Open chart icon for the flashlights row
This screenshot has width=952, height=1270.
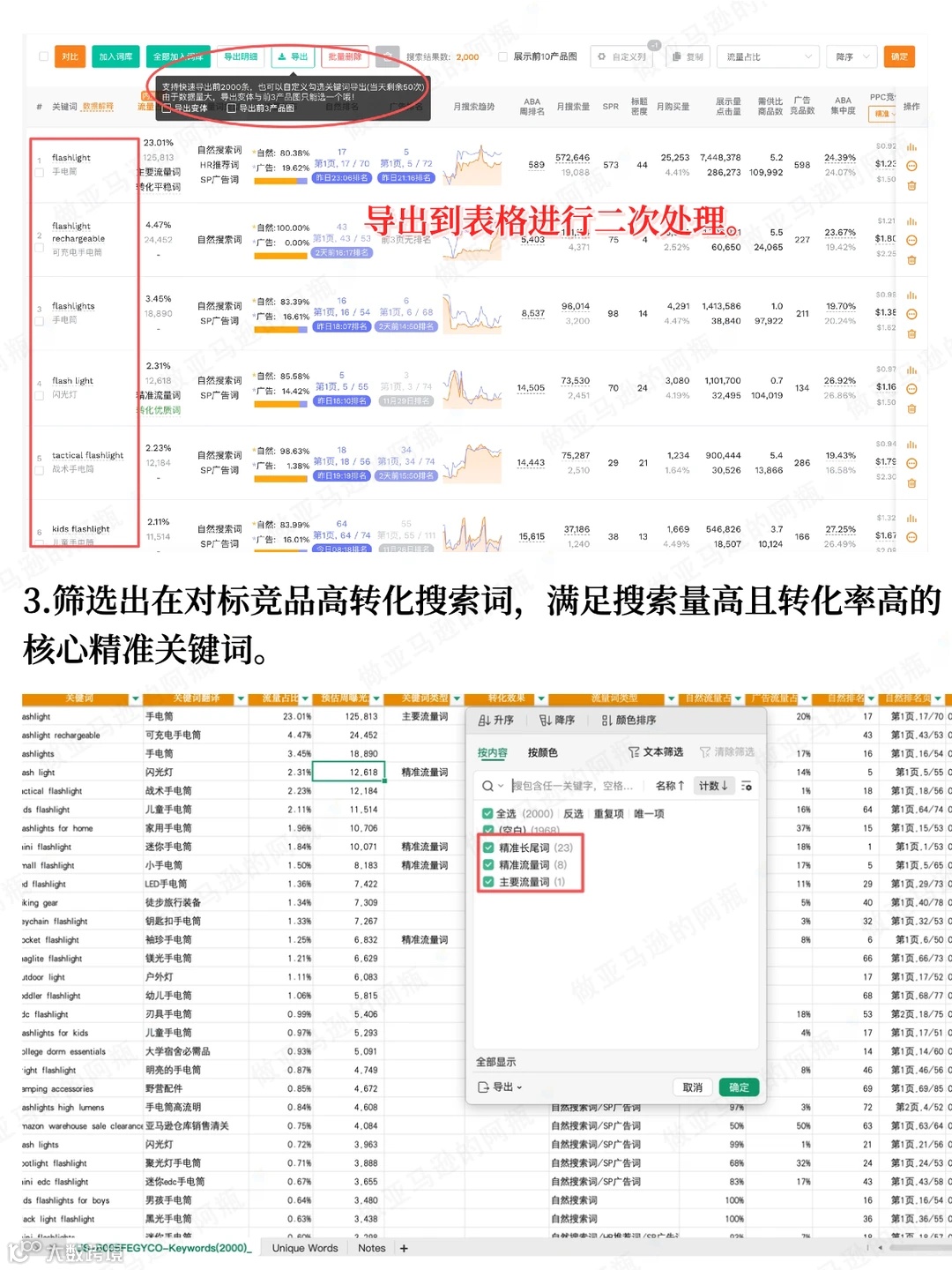(x=911, y=295)
